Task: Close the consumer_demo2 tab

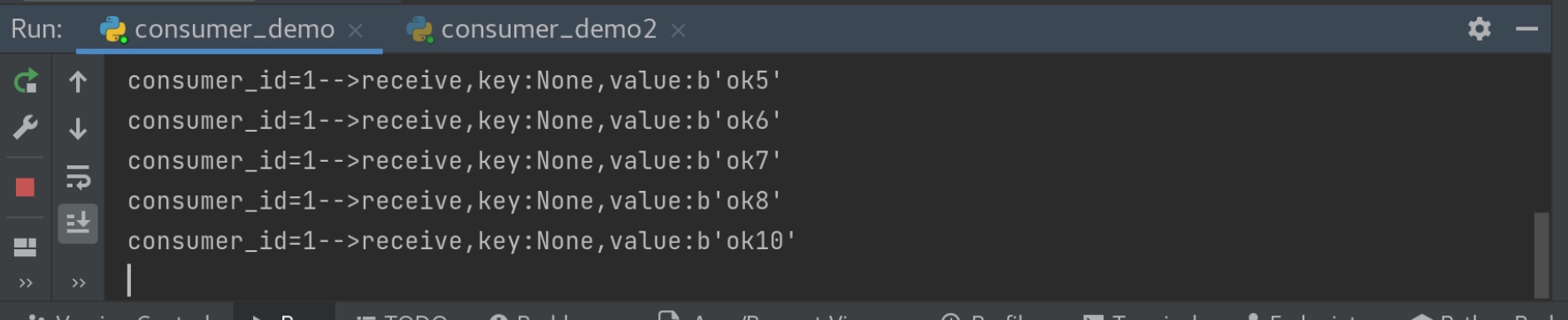Action: click(679, 30)
